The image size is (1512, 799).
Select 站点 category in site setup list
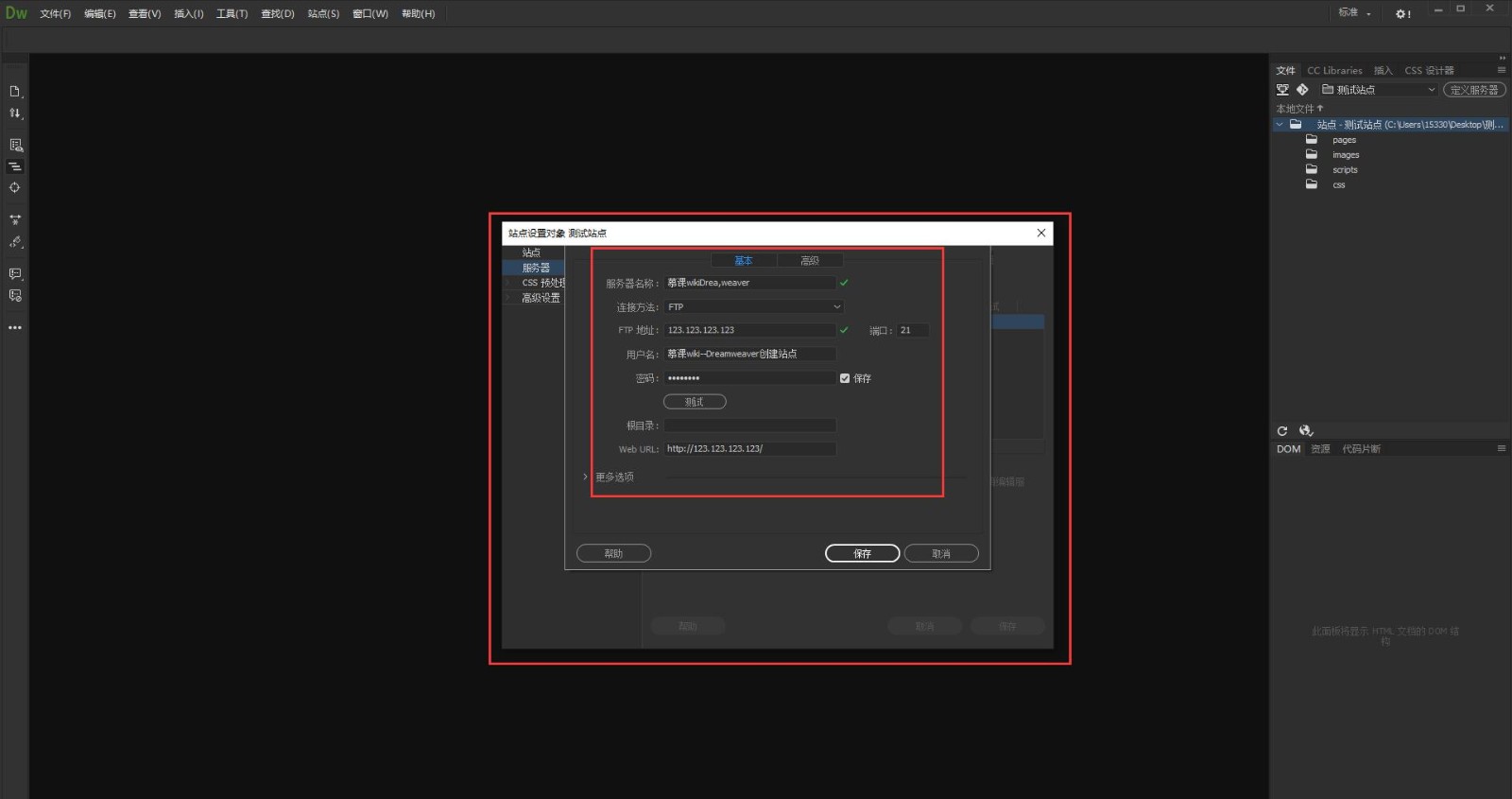coord(533,252)
